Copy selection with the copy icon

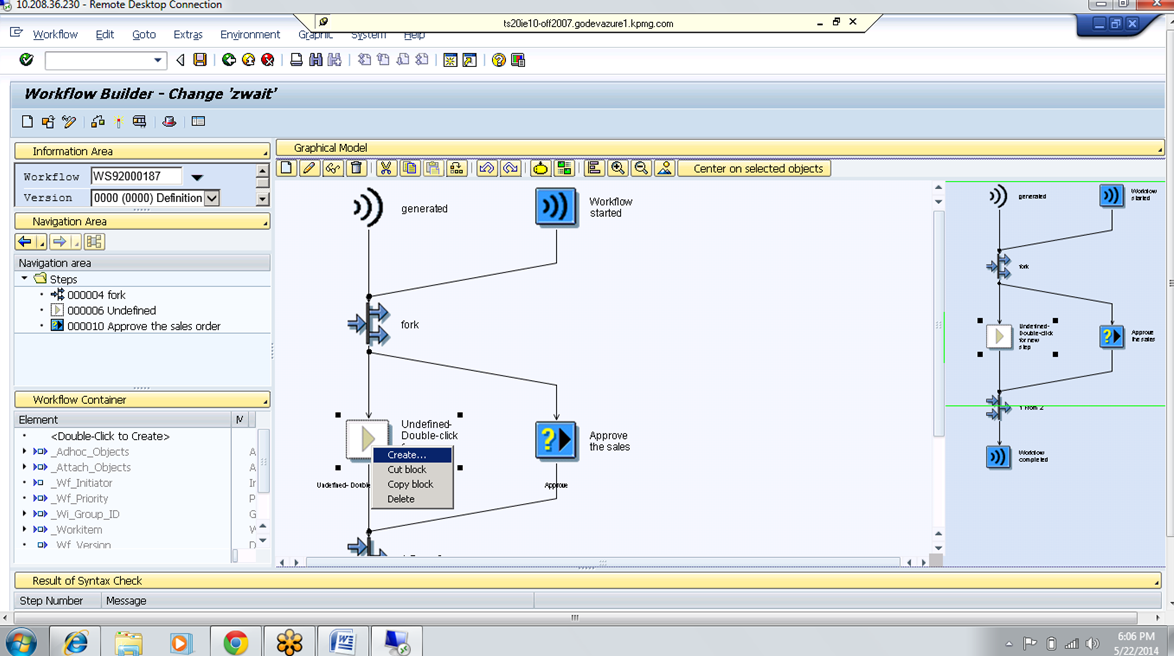point(410,167)
